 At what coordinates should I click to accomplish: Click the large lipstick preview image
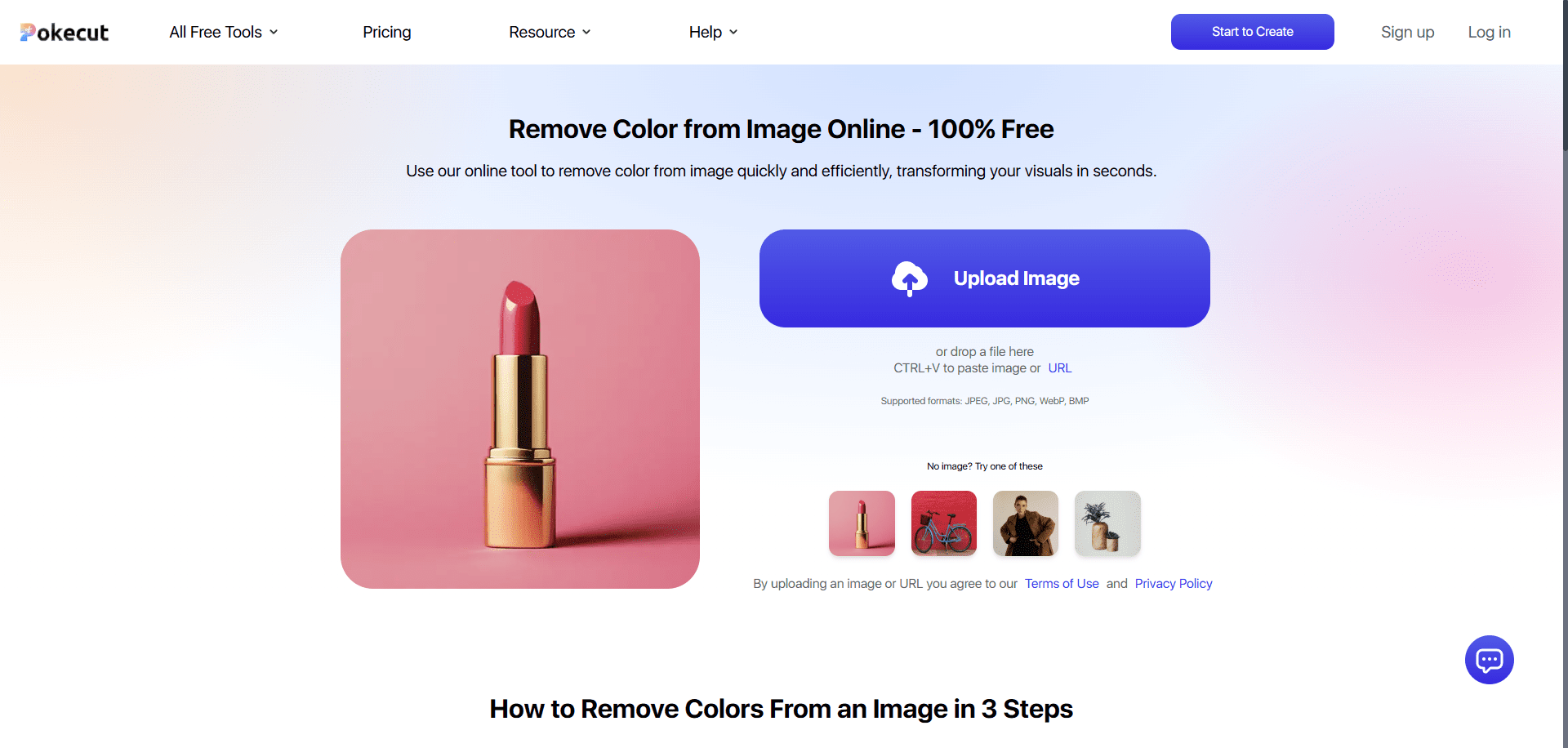(520, 409)
